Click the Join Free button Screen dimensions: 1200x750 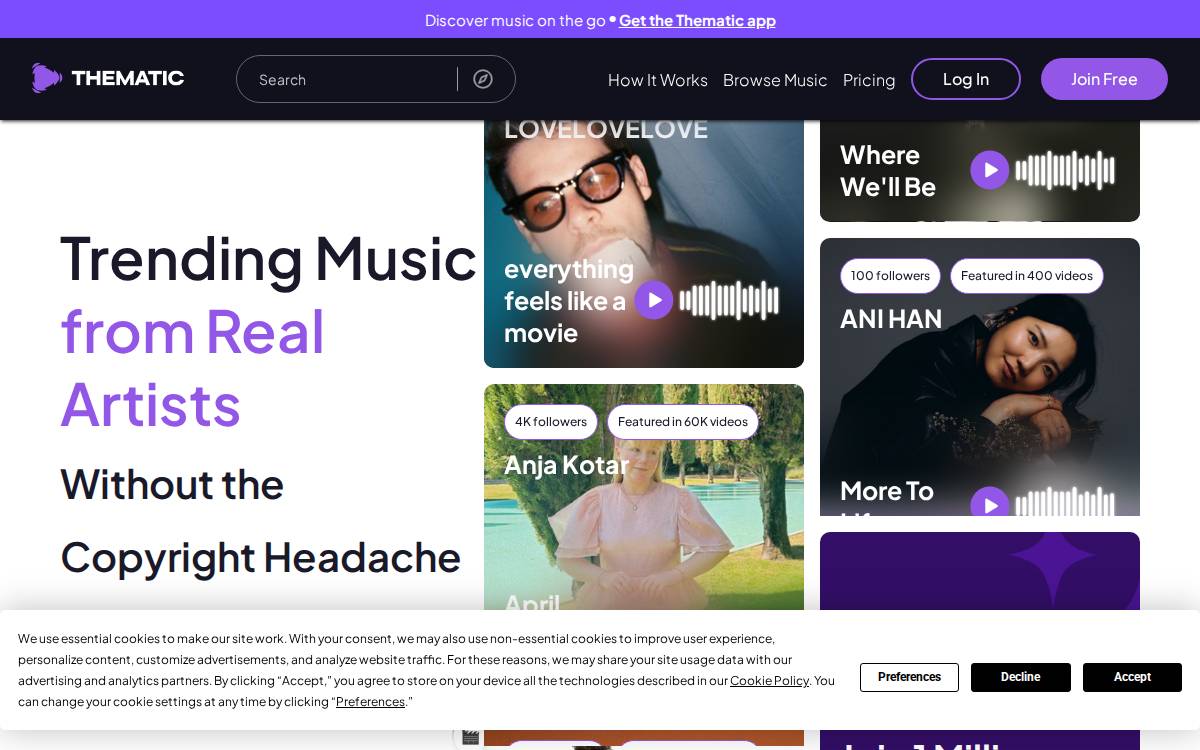[x=1104, y=79]
